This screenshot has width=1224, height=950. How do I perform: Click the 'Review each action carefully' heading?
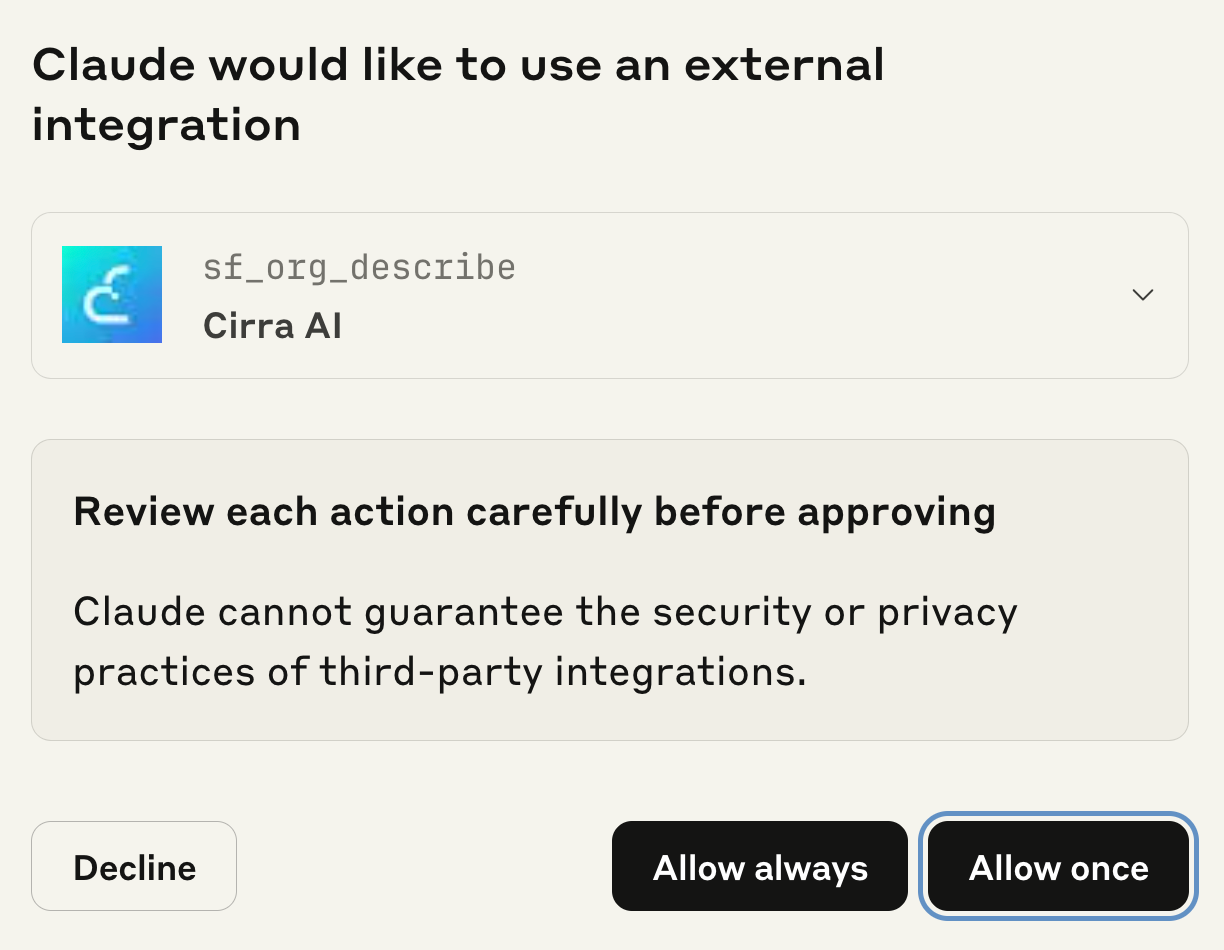534,512
